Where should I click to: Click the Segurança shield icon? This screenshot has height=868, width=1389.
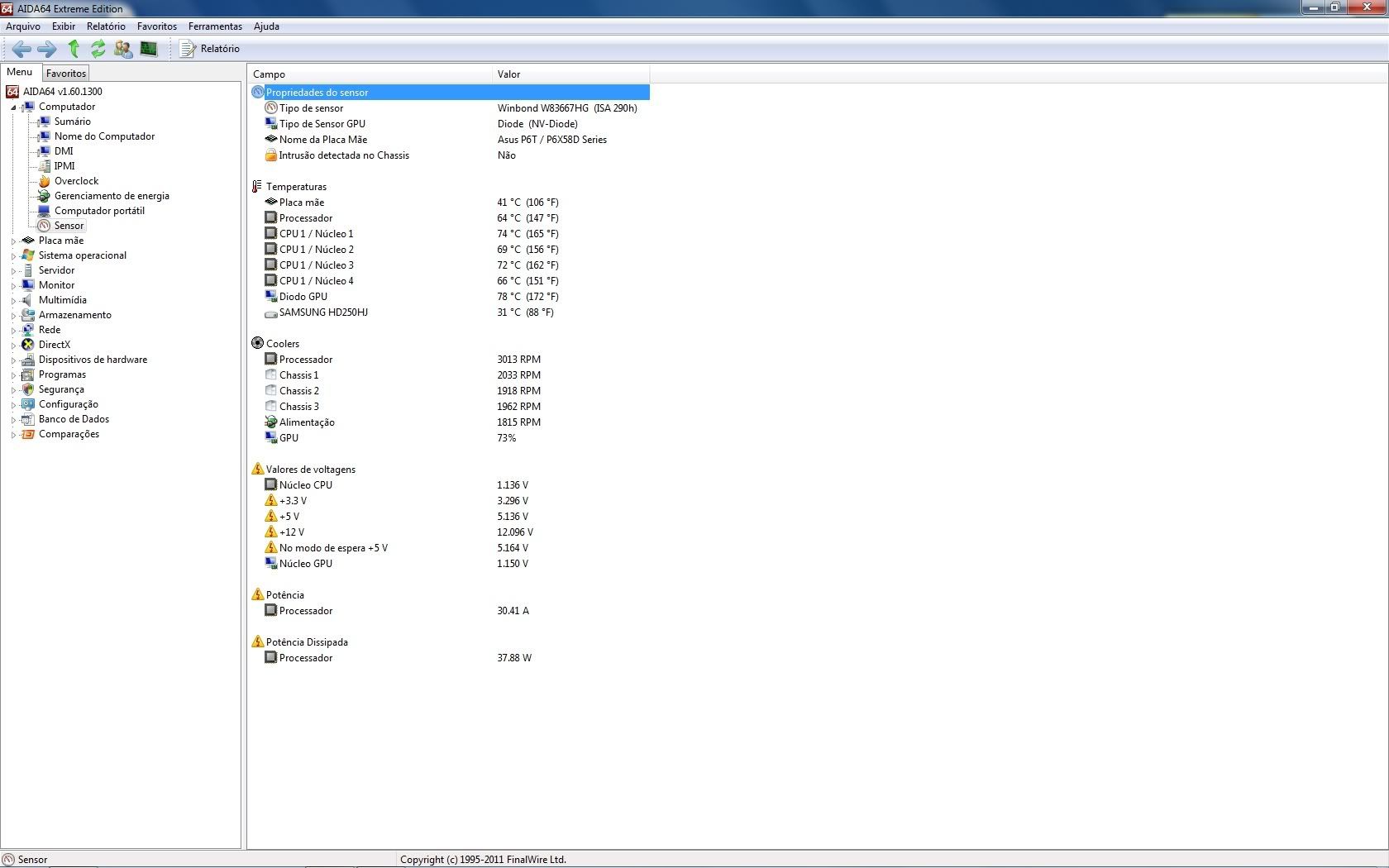28,389
